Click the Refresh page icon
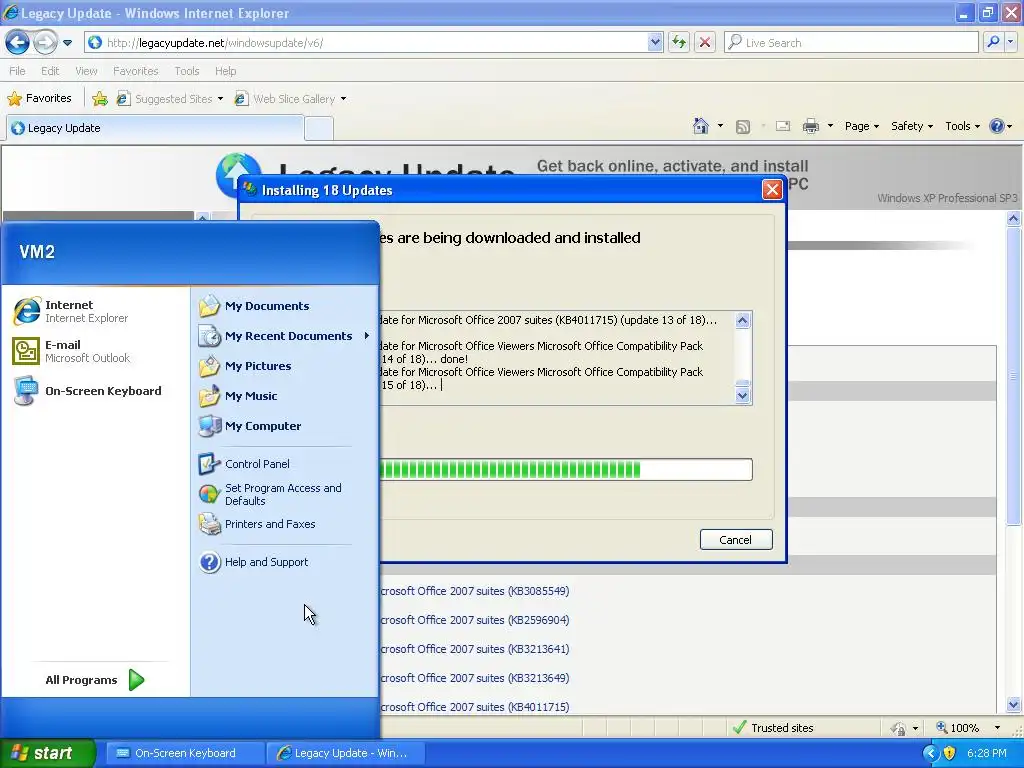1024x768 pixels. click(679, 42)
